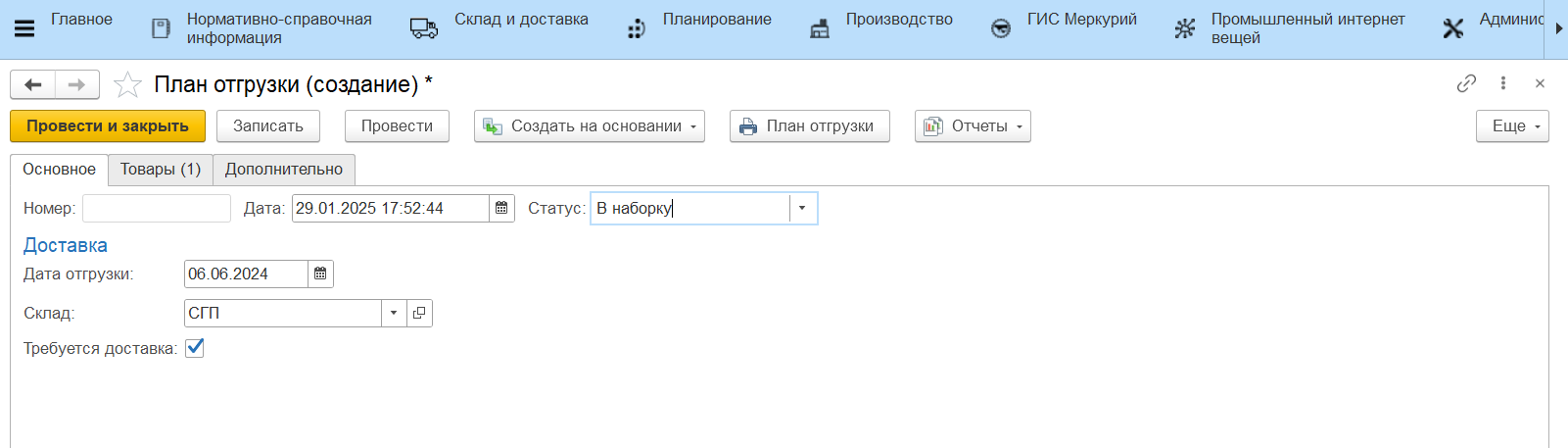Image resolution: width=1568 pixels, height=448 pixels.
Task: Open the Отчеты dropdown menu
Action: [x=973, y=126]
